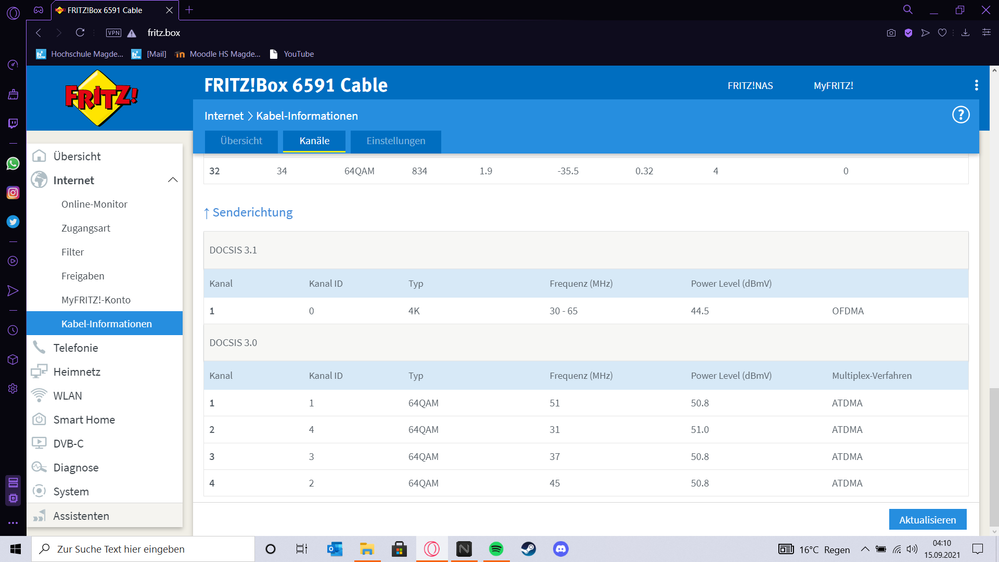Viewport: 999px width, 562px height.
Task: Click the OFDMA value in the DOCSIS 3.1 row
Action: click(x=847, y=311)
